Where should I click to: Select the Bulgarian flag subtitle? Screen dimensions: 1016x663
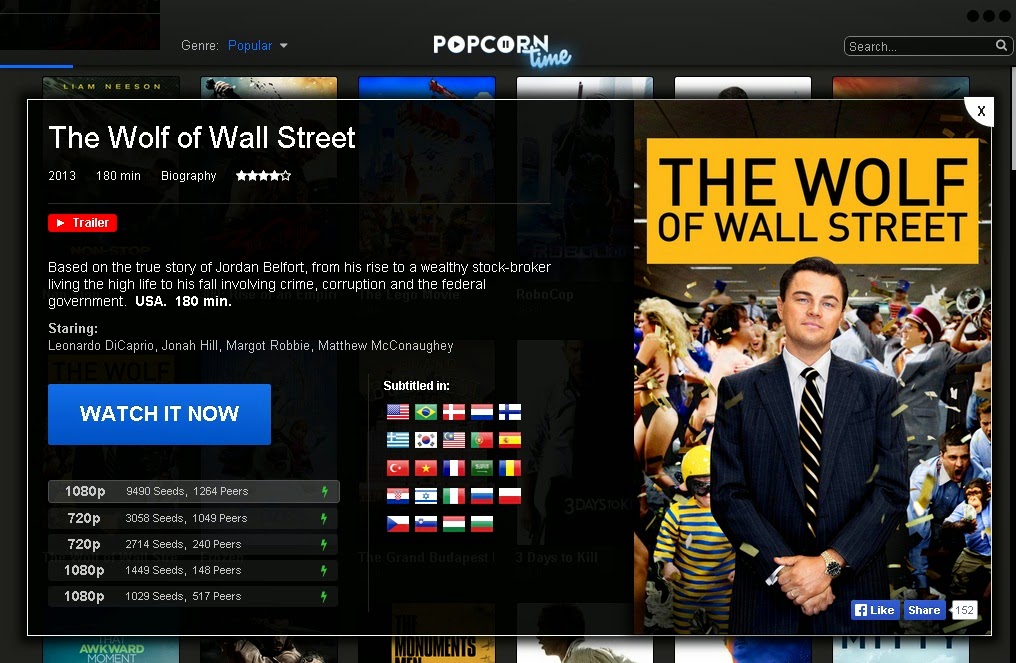481,524
